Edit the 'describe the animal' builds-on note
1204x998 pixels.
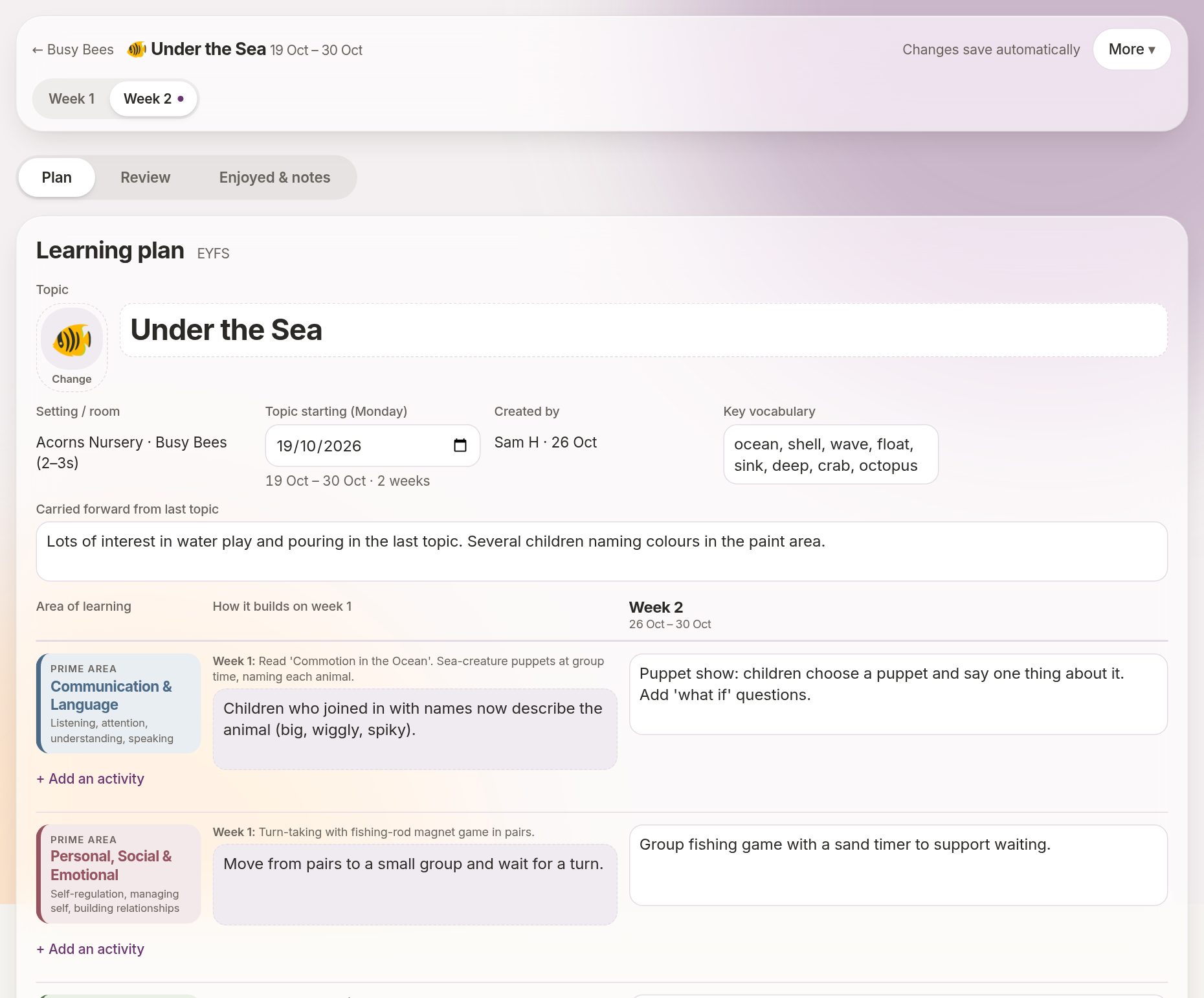coord(414,729)
